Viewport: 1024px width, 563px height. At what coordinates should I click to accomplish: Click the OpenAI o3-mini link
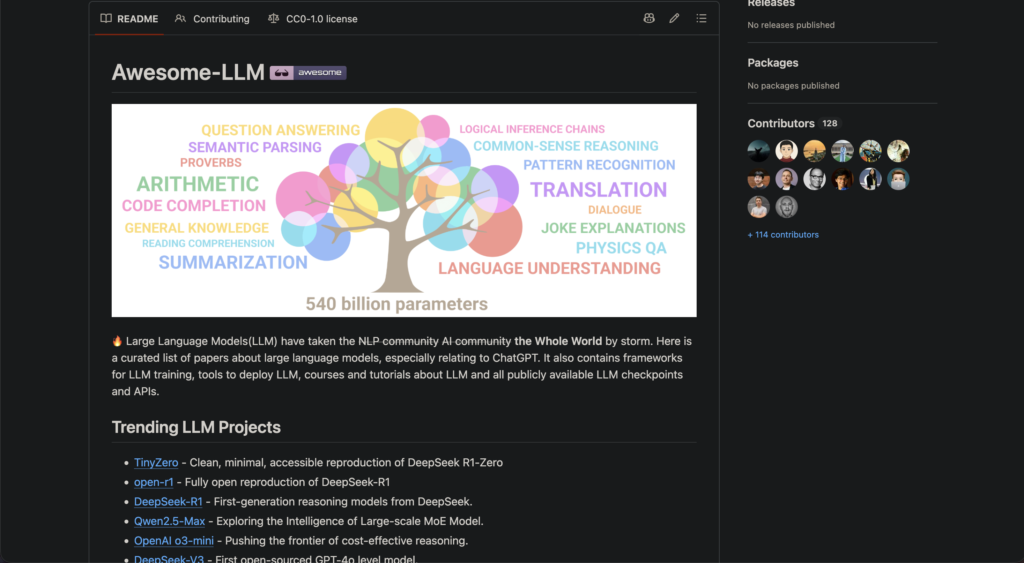174,541
